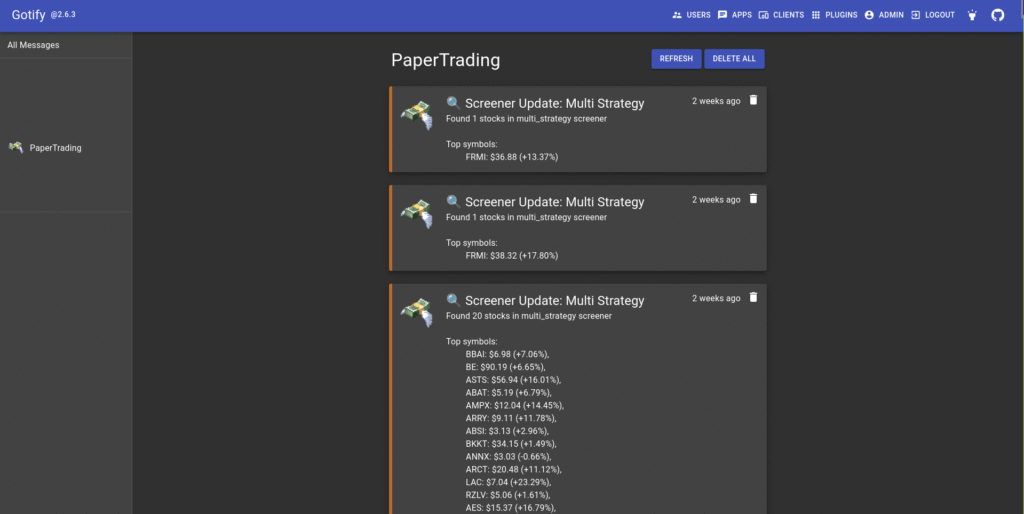Toggle the lightbulb theme switcher

coord(970,15)
